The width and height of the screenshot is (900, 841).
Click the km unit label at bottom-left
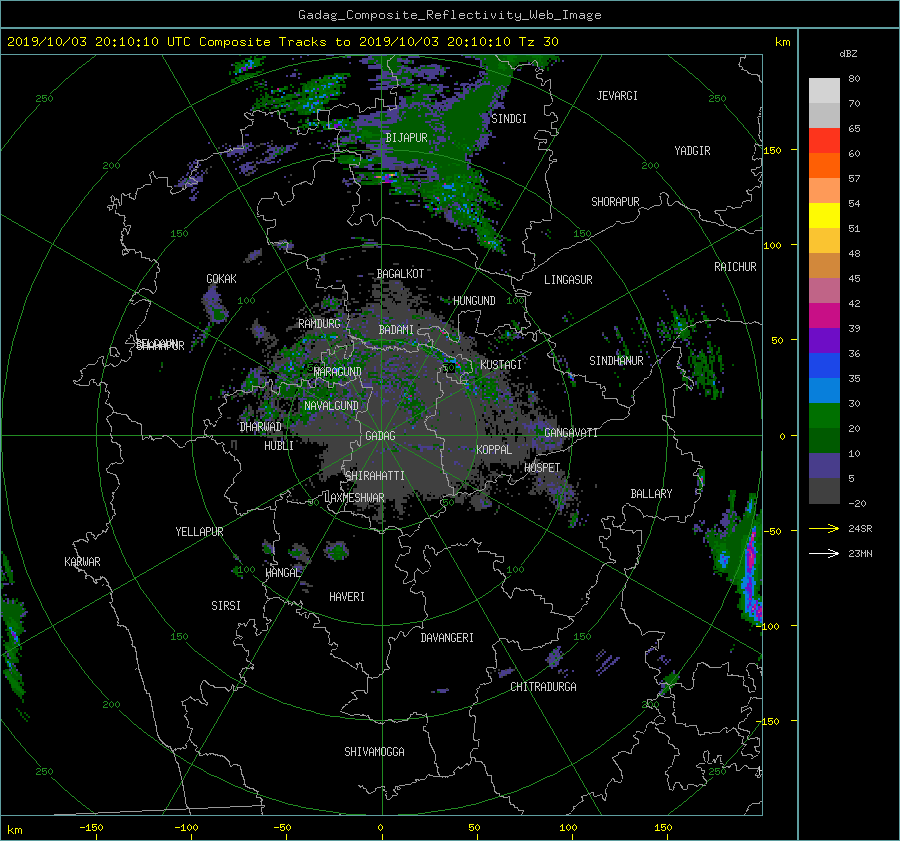14,830
